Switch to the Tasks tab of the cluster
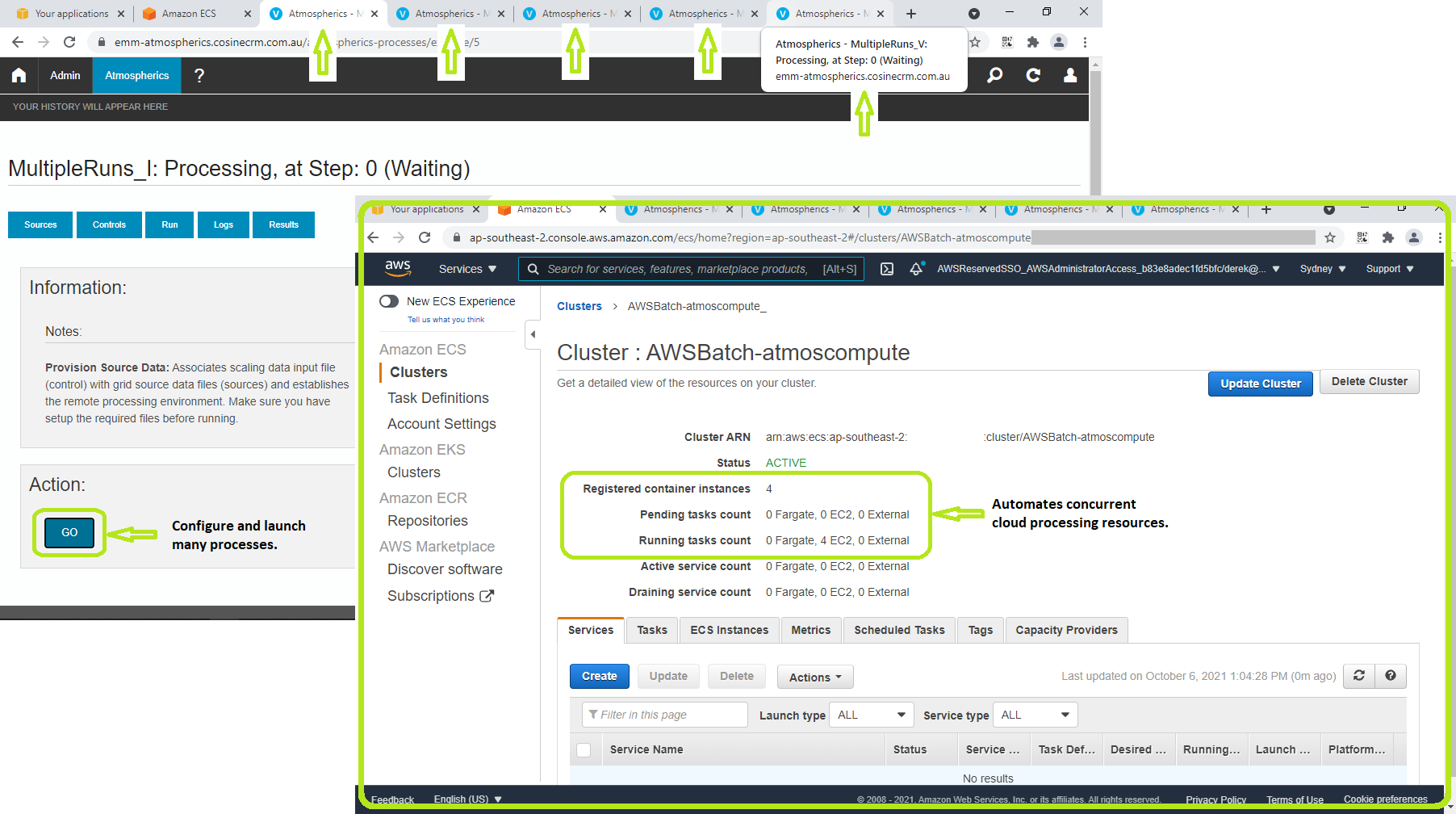Image resolution: width=1456 pixels, height=814 pixels. [x=652, y=630]
